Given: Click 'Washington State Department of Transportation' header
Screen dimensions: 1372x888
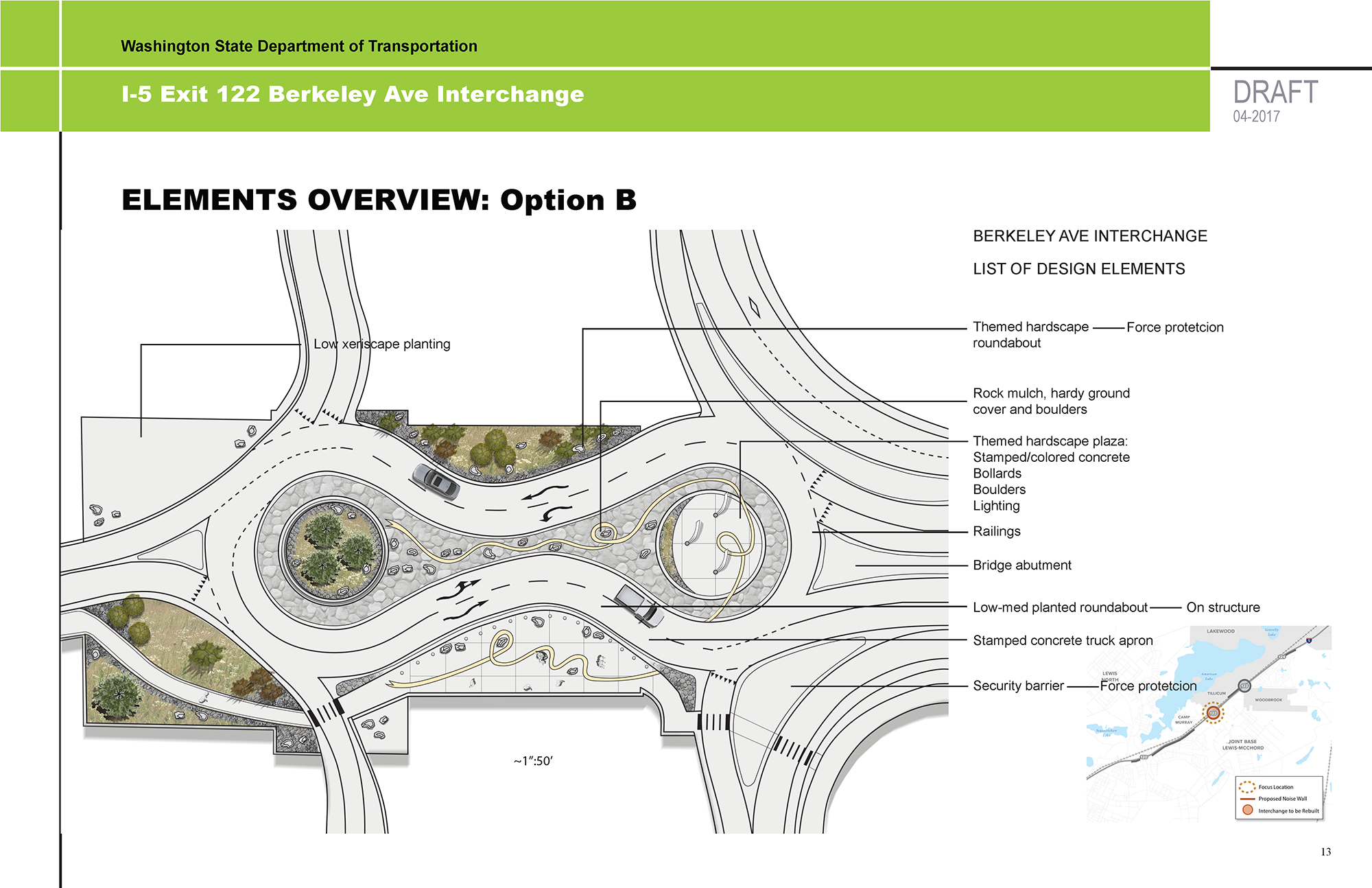Looking at the screenshot, I should pos(299,46).
